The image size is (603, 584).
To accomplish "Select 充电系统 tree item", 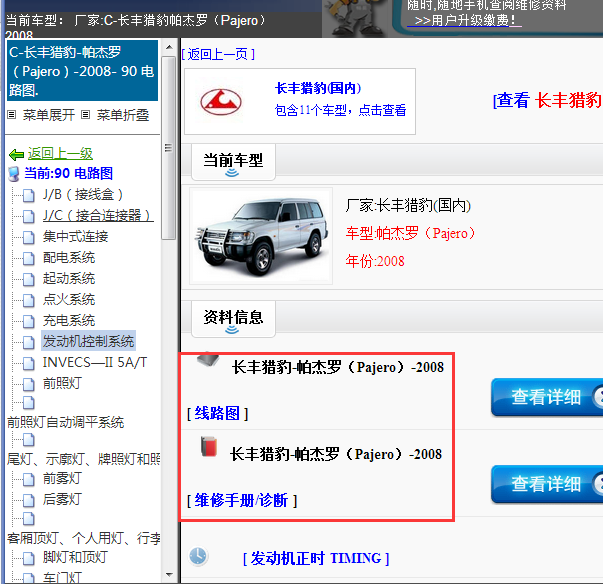I will click(x=69, y=321).
